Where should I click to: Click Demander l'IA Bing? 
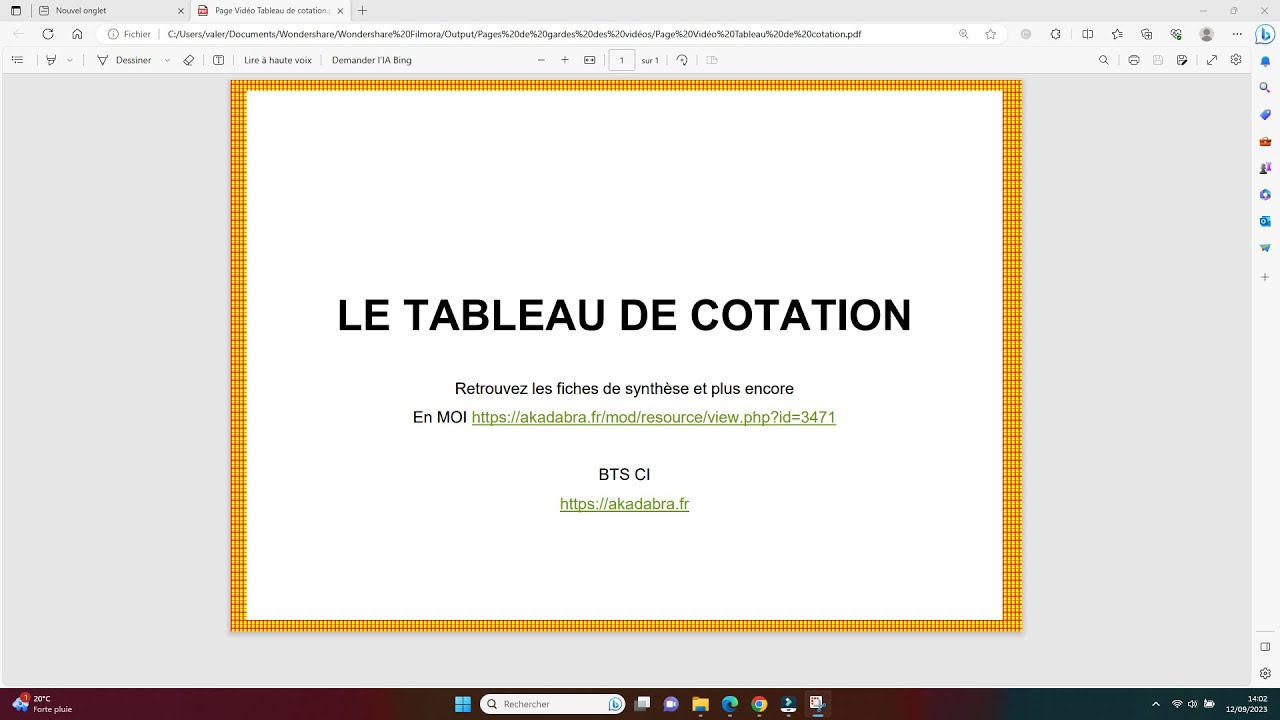click(372, 60)
